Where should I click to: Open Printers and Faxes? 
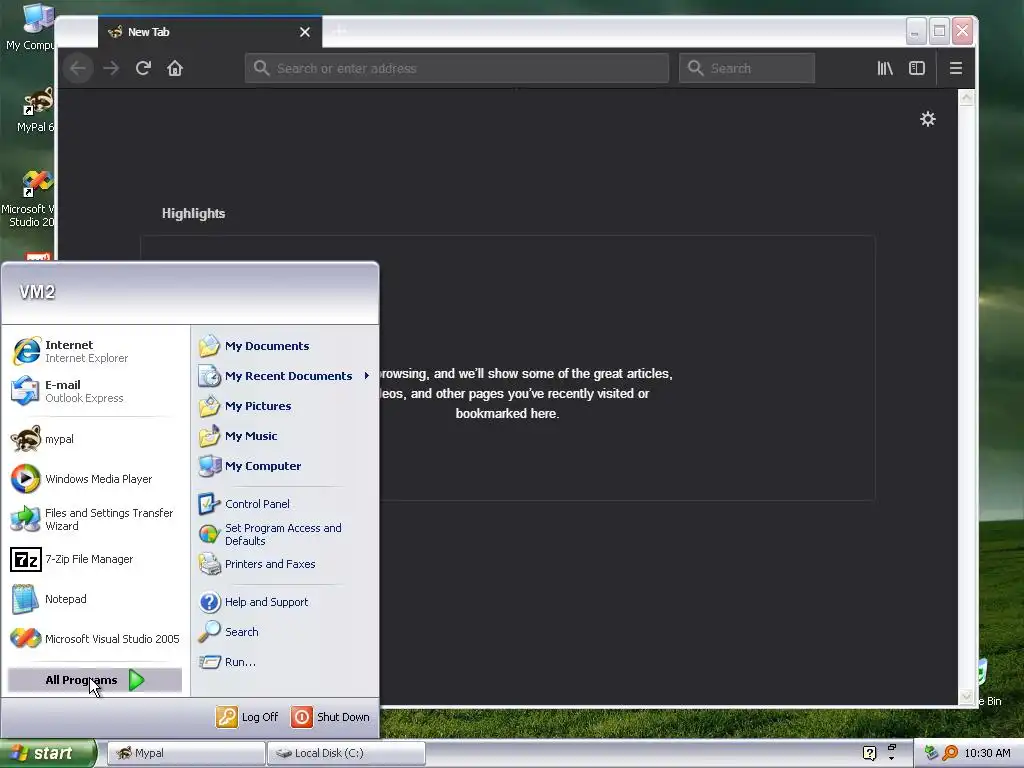point(285,564)
